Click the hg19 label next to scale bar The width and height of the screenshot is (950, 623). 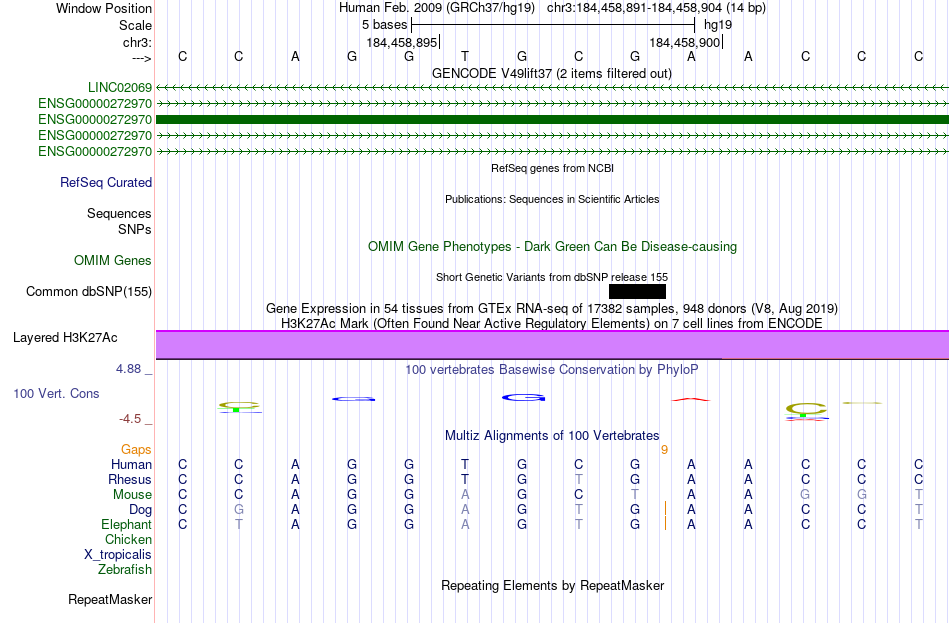[717, 25]
